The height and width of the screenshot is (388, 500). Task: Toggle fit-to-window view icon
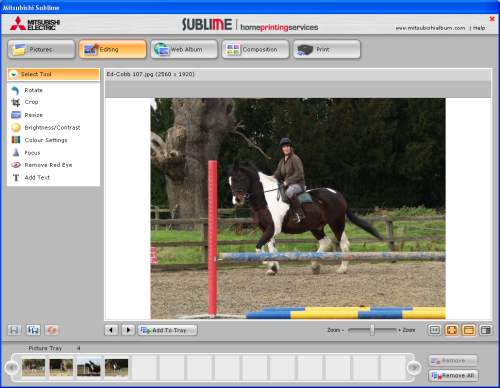pyautogui.click(x=451, y=330)
